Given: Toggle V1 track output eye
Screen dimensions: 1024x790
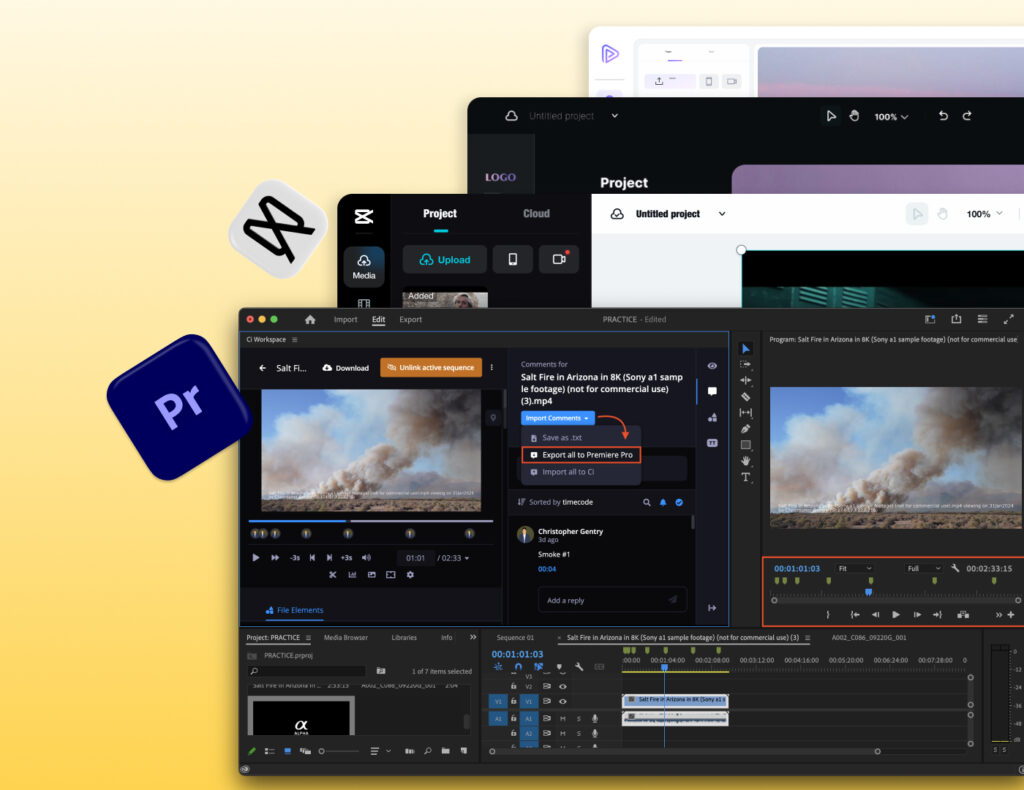Looking at the screenshot, I should click(x=562, y=702).
